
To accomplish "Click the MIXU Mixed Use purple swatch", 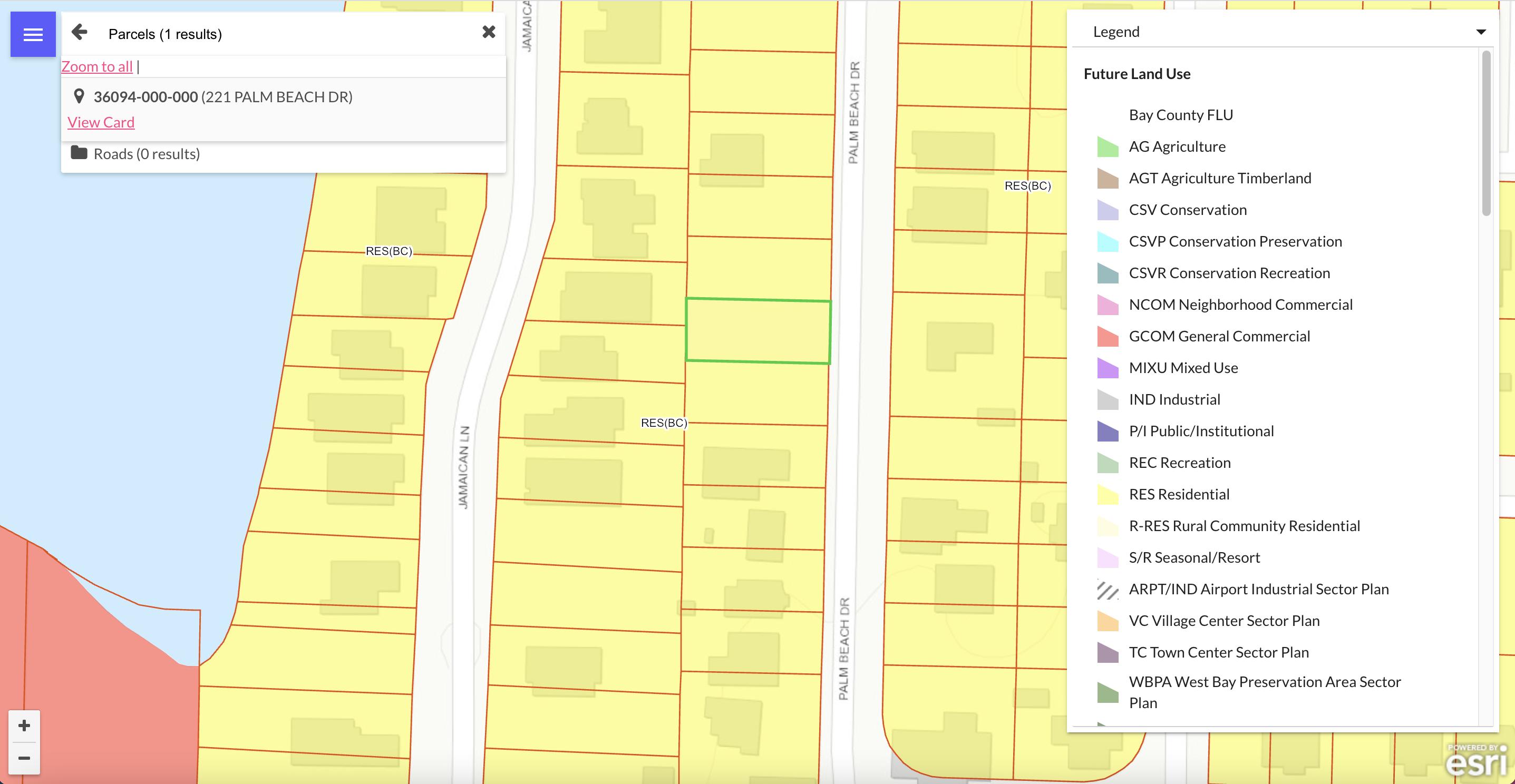I will (1108, 368).
